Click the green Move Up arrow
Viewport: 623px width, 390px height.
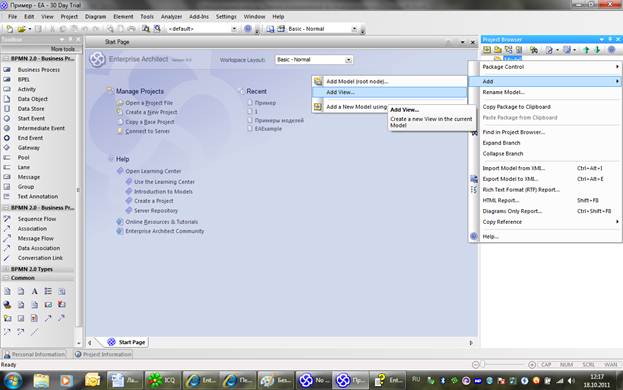586,50
